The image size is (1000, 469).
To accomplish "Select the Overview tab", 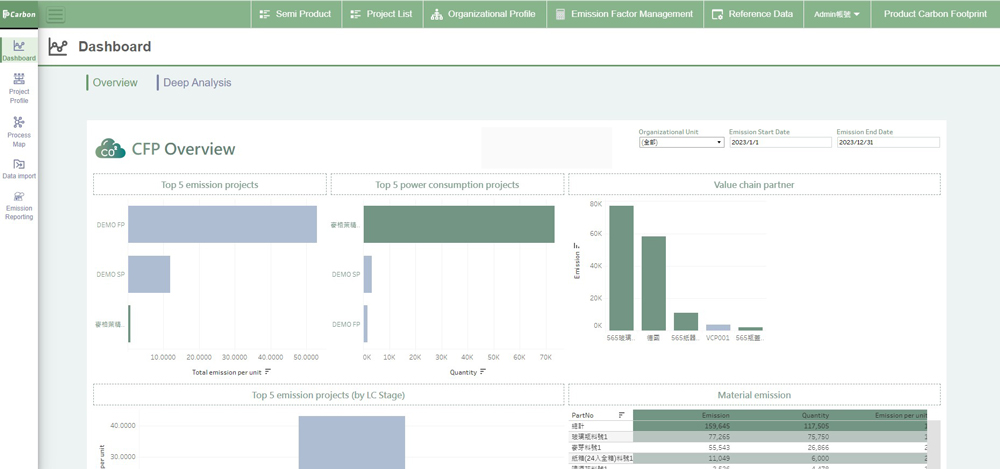I will coord(115,83).
